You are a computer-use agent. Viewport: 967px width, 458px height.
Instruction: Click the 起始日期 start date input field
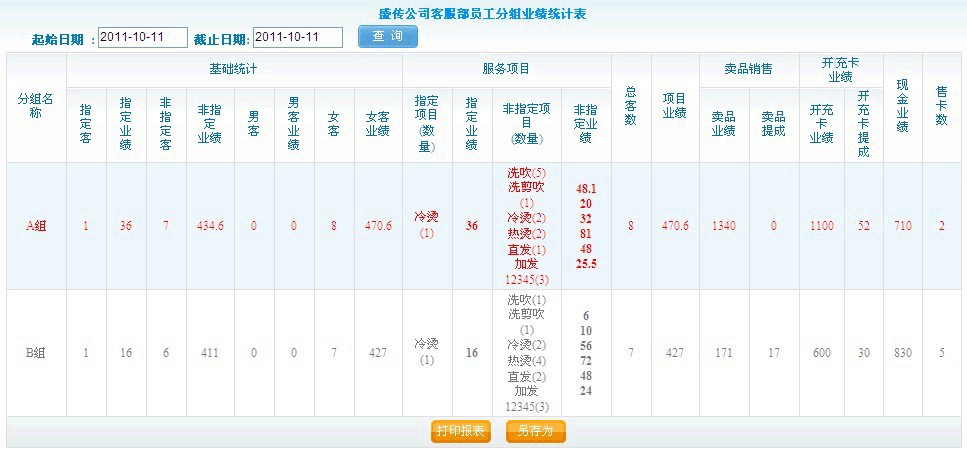click(143, 37)
